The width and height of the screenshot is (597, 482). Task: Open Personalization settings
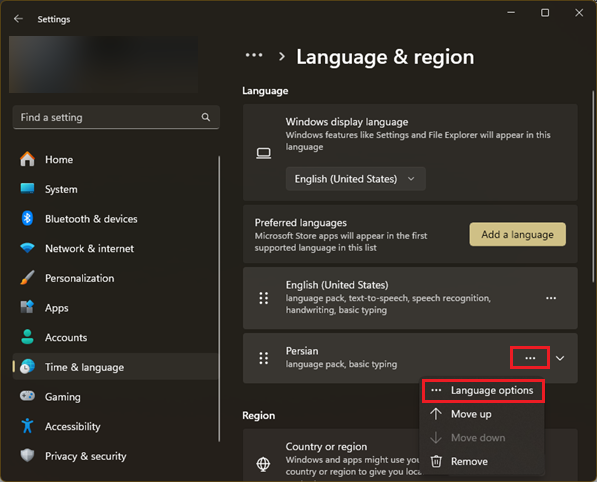[116, 278]
